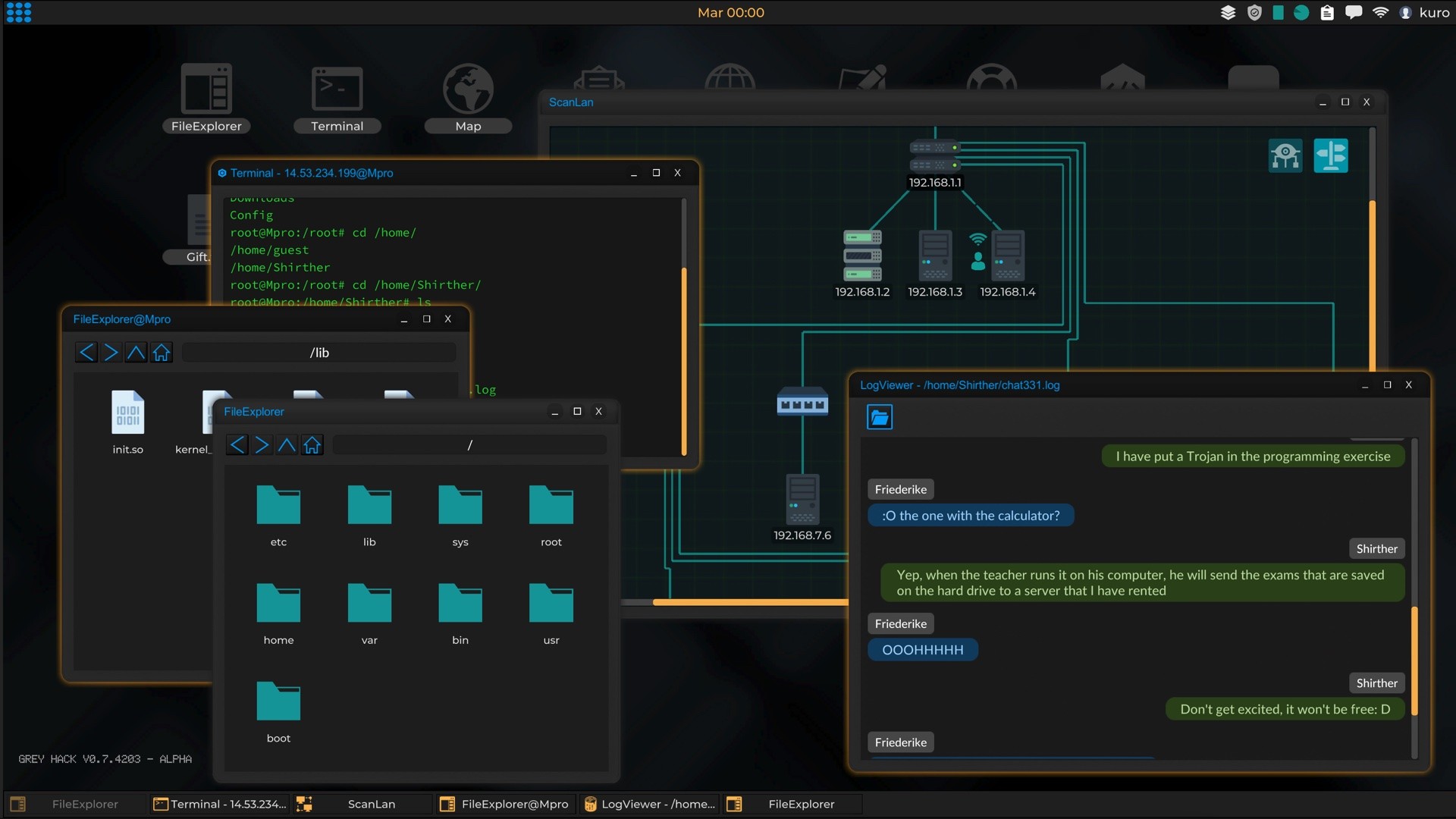Toggle the layers indicator in the system tray
Viewport: 1456px width, 819px height.
pos(1228,12)
